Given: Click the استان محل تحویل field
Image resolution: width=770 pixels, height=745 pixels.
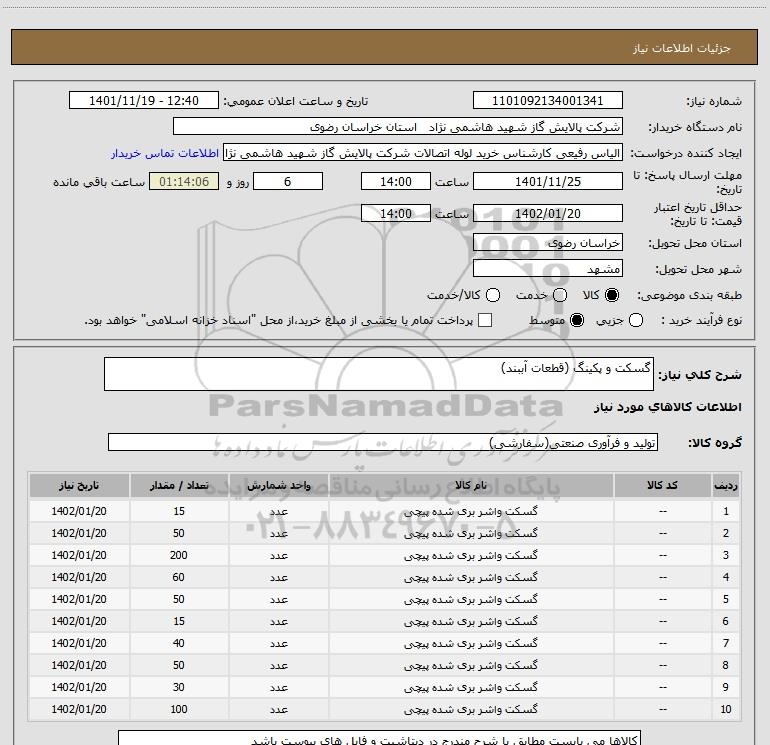Looking at the screenshot, I should [547, 243].
